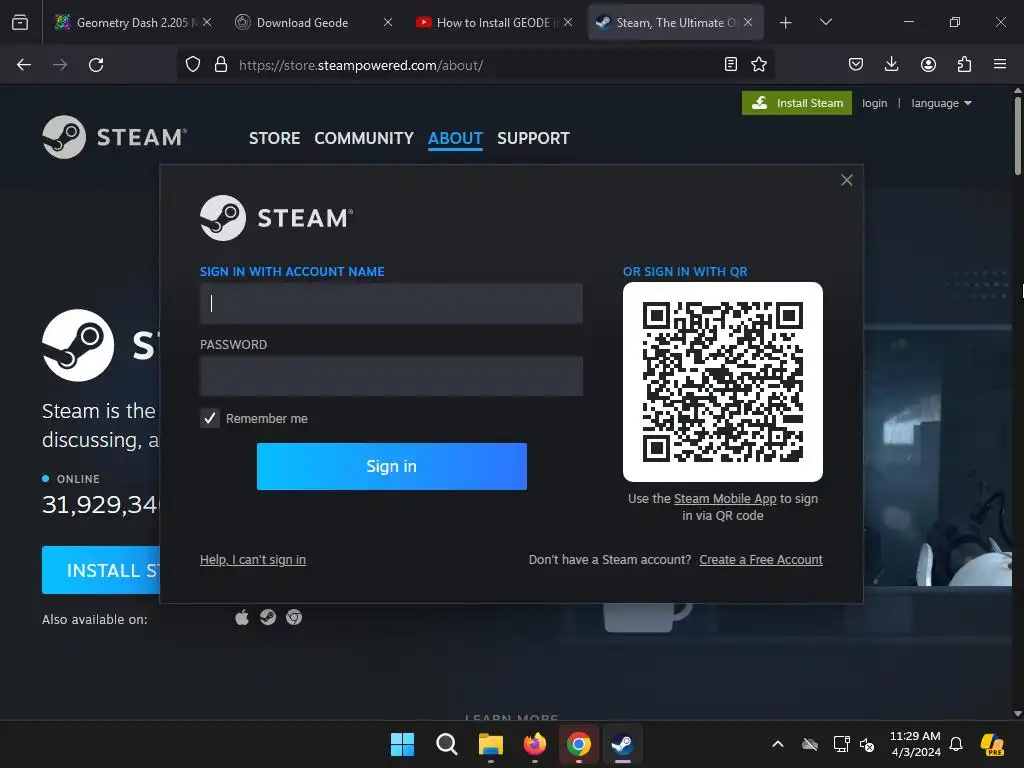Click the green Install Steam button
The image size is (1024, 768).
click(797, 103)
